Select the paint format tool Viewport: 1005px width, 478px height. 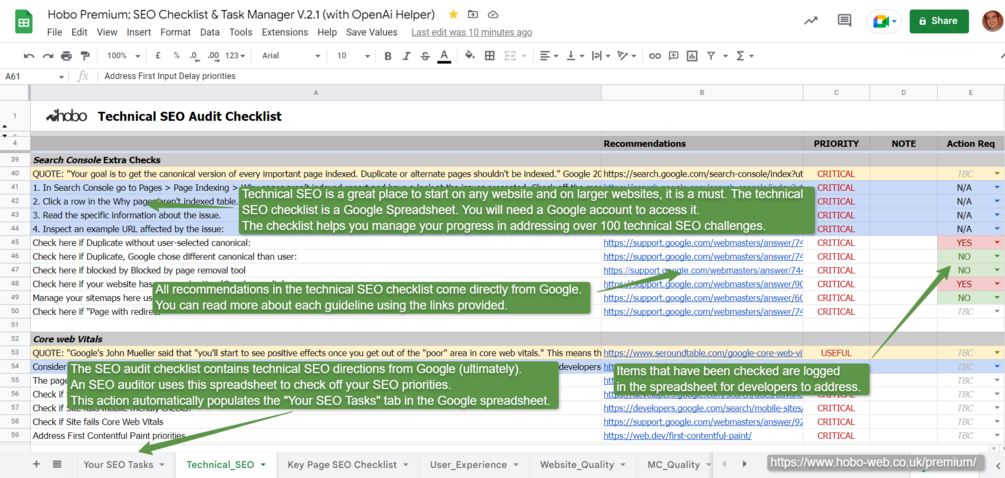point(85,56)
